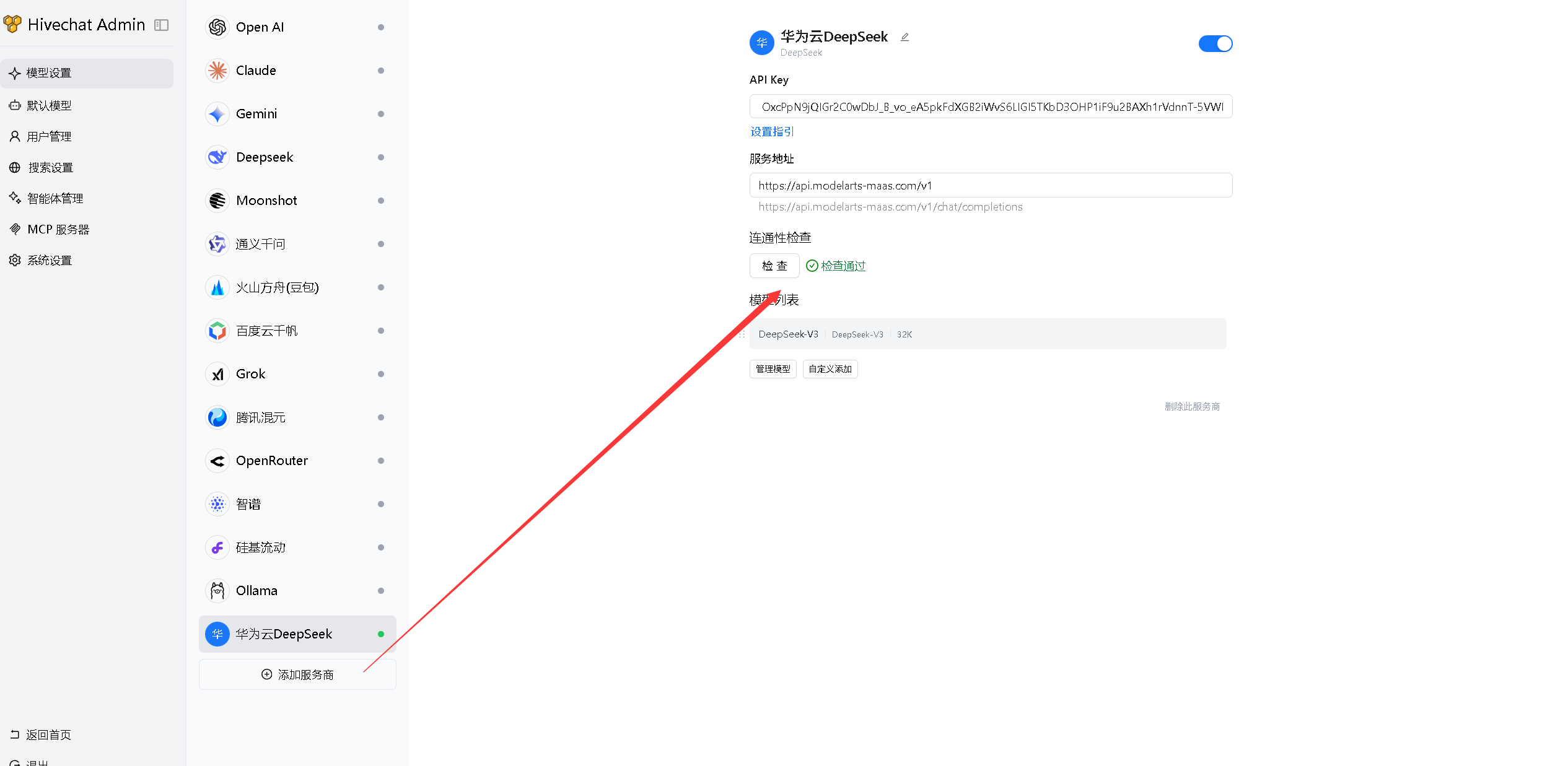
Task: Click the Claude starburst logo
Action: [x=217, y=71]
